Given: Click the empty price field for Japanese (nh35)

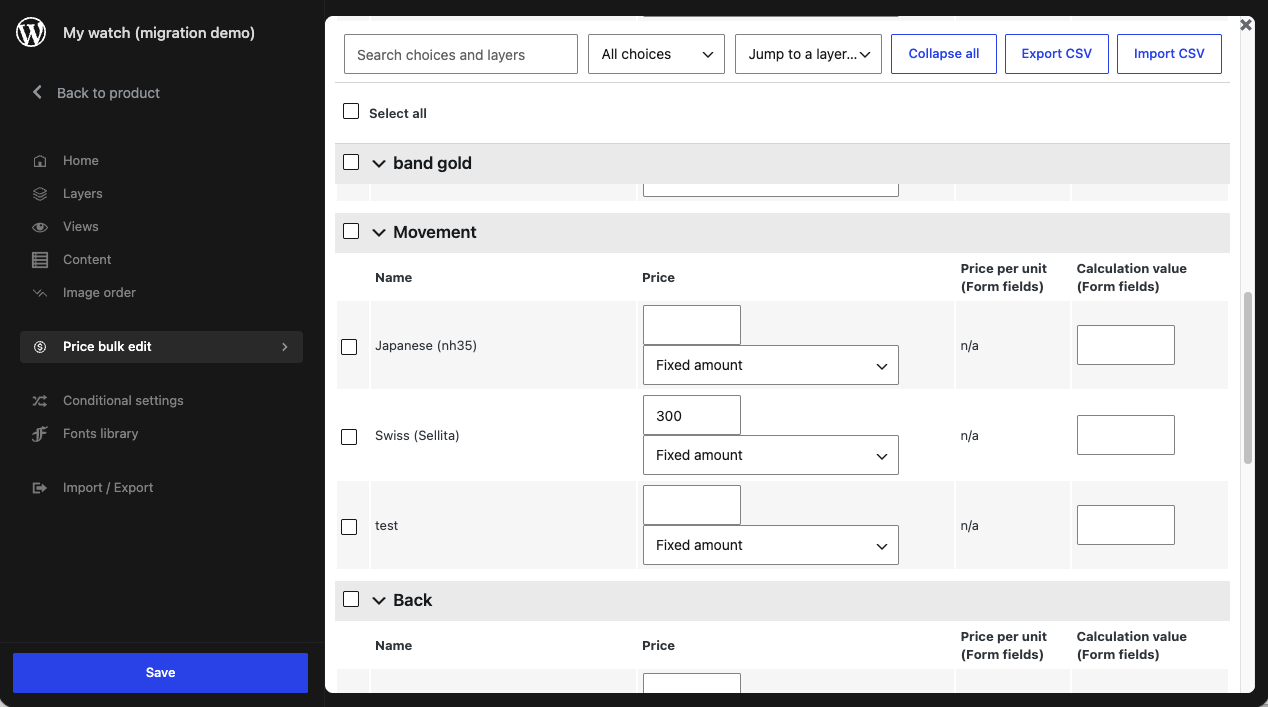Looking at the screenshot, I should click(692, 325).
